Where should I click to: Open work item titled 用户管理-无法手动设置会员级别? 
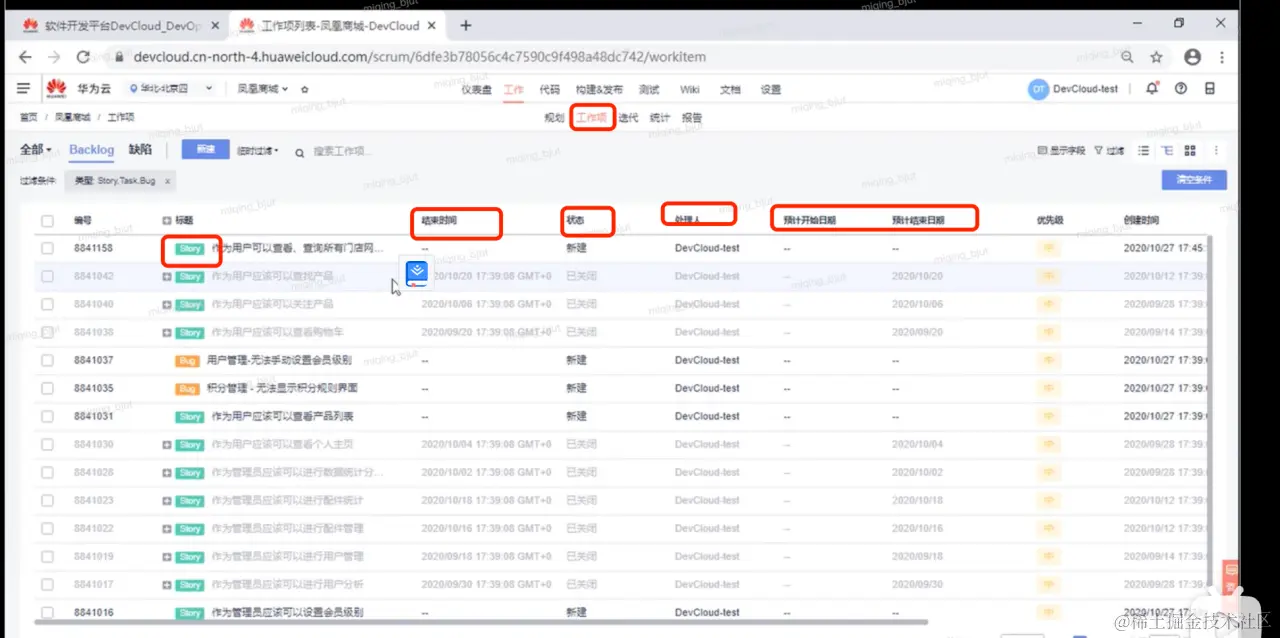(x=279, y=360)
